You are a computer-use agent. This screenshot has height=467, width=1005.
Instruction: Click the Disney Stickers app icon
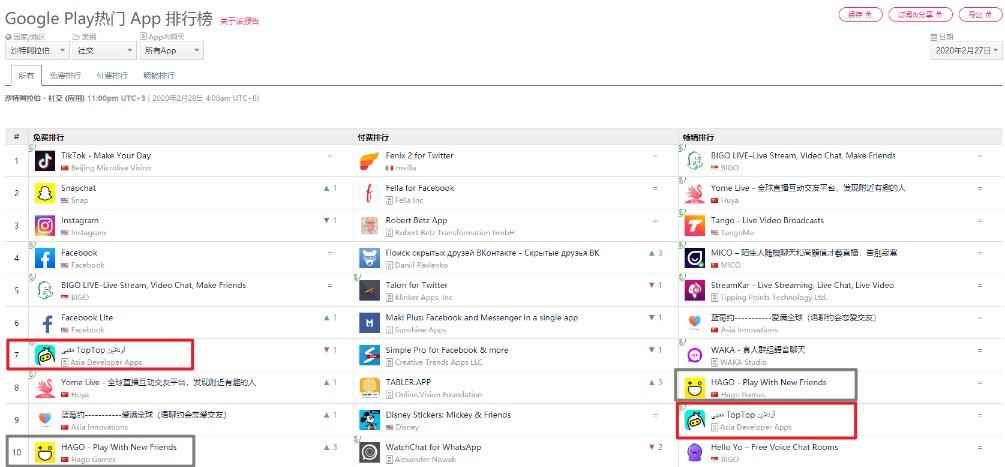point(369,420)
